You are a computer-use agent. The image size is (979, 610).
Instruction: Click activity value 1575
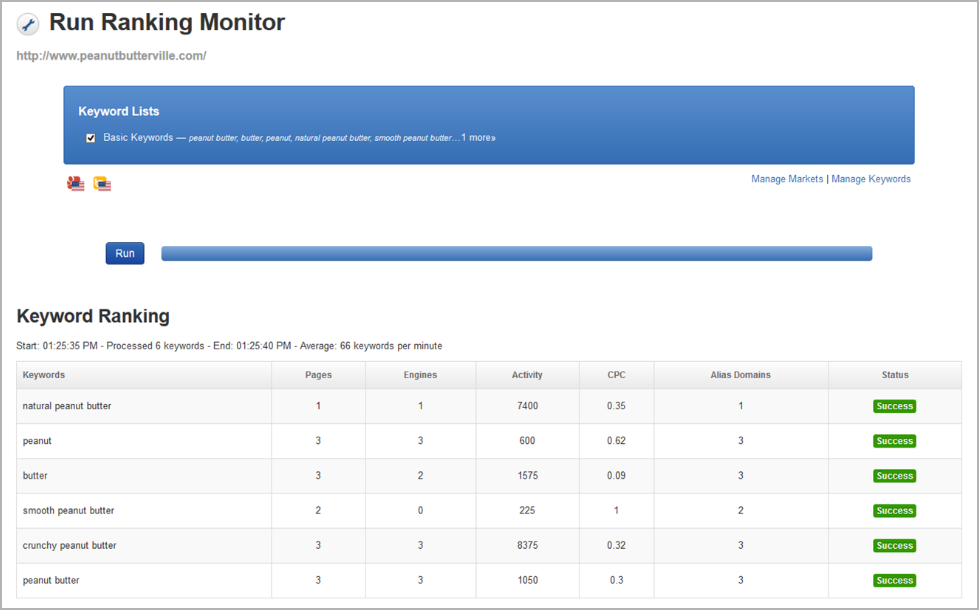[x=527, y=476]
